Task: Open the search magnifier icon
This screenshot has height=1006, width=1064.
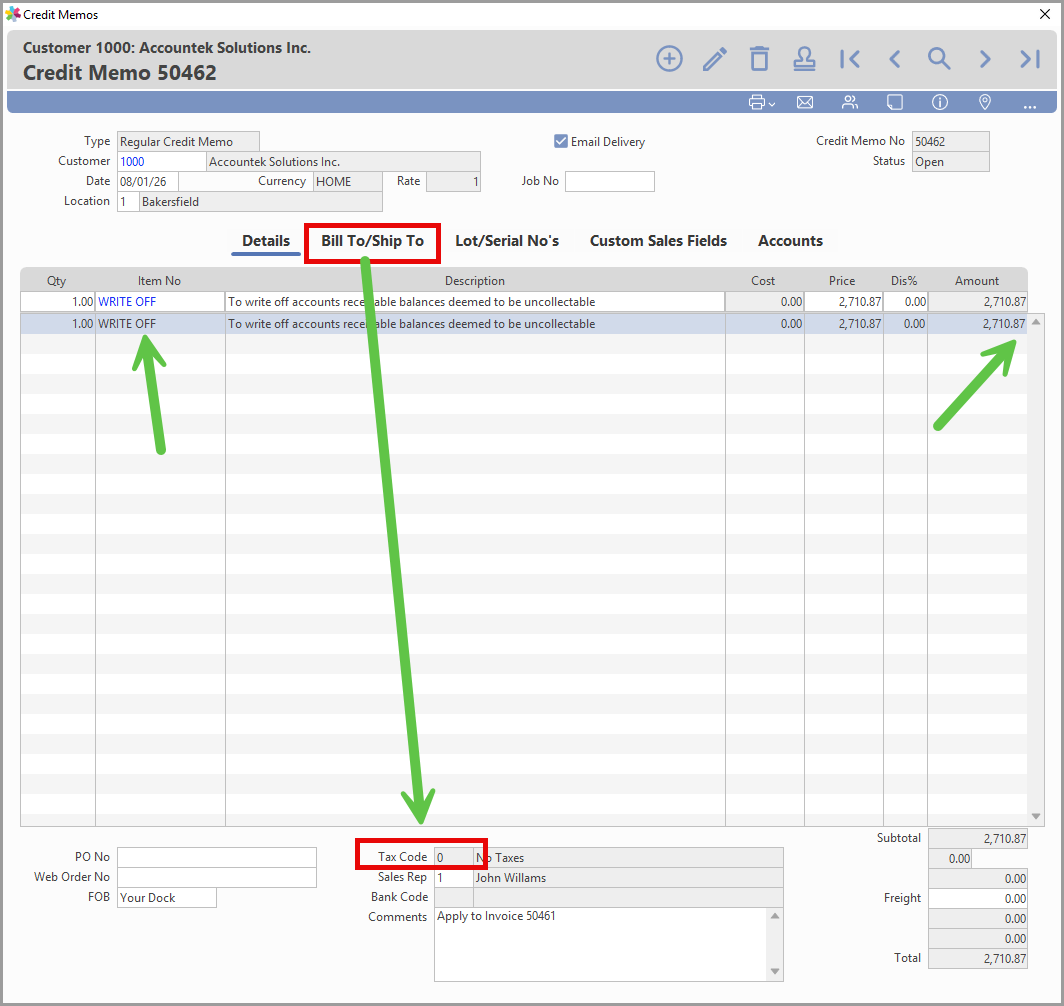Action: [x=939, y=59]
